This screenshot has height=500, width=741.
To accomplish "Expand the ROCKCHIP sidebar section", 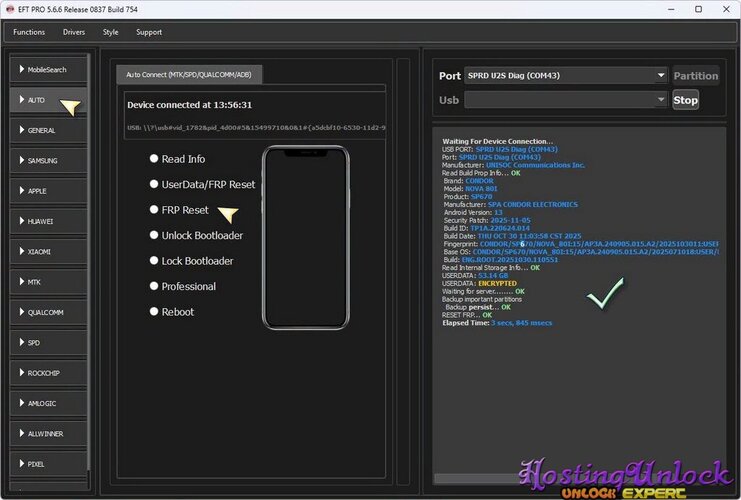I will tap(48, 373).
